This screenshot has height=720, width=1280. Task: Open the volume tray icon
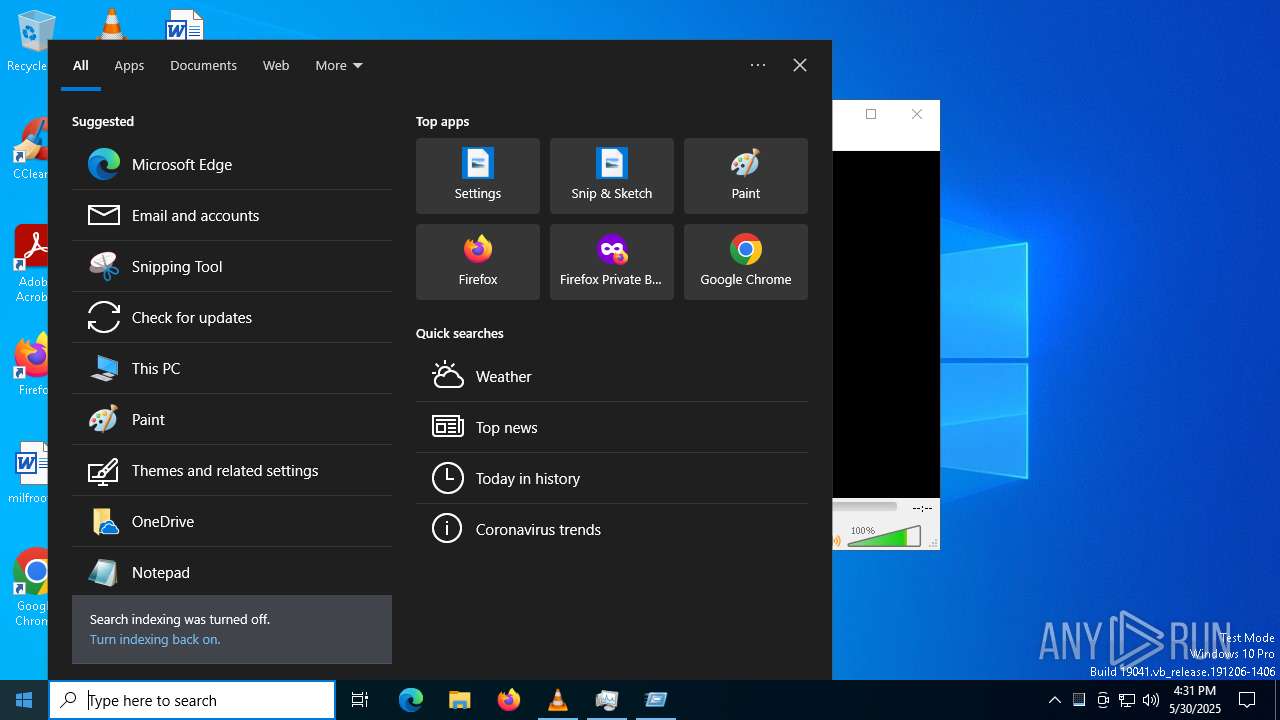(1151, 700)
